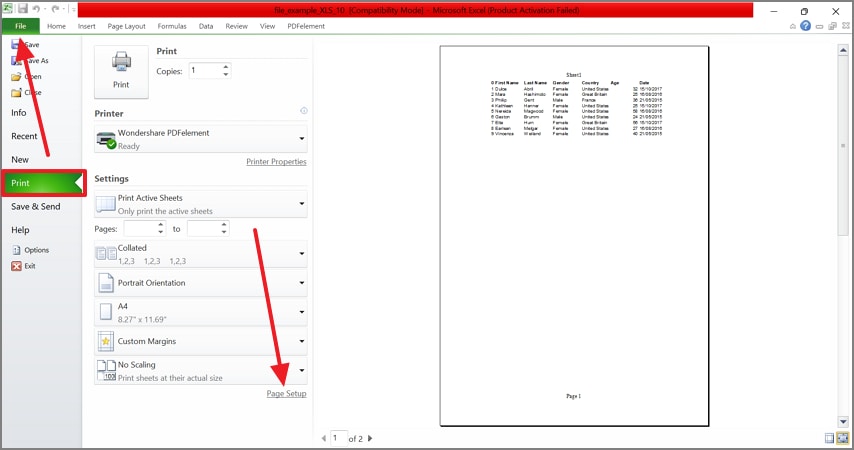Switch to the Insert ribbon tab
The height and width of the screenshot is (450, 854).
click(87, 26)
